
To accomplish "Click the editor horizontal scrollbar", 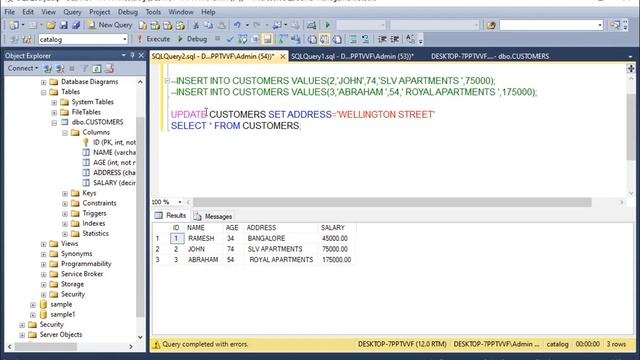I will point(392,202).
